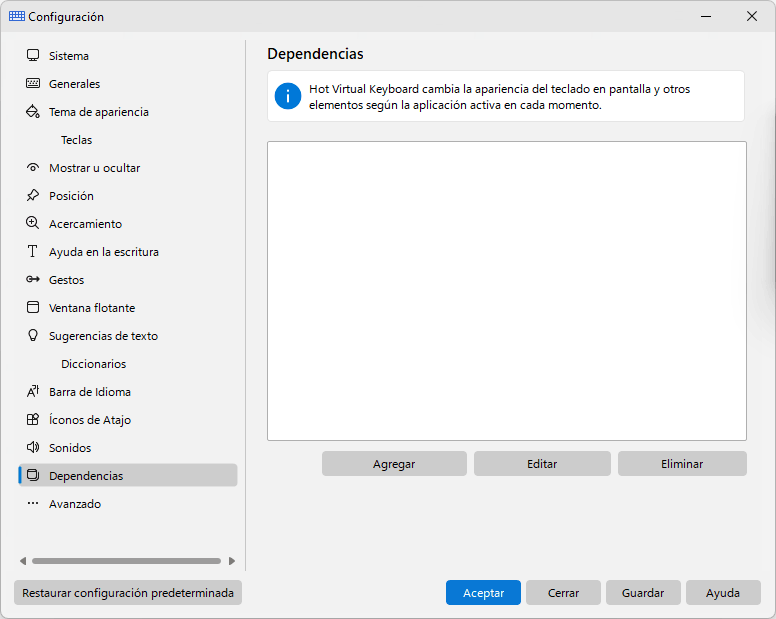
Task: Click the Generales keyboard icon
Action: pos(33,83)
